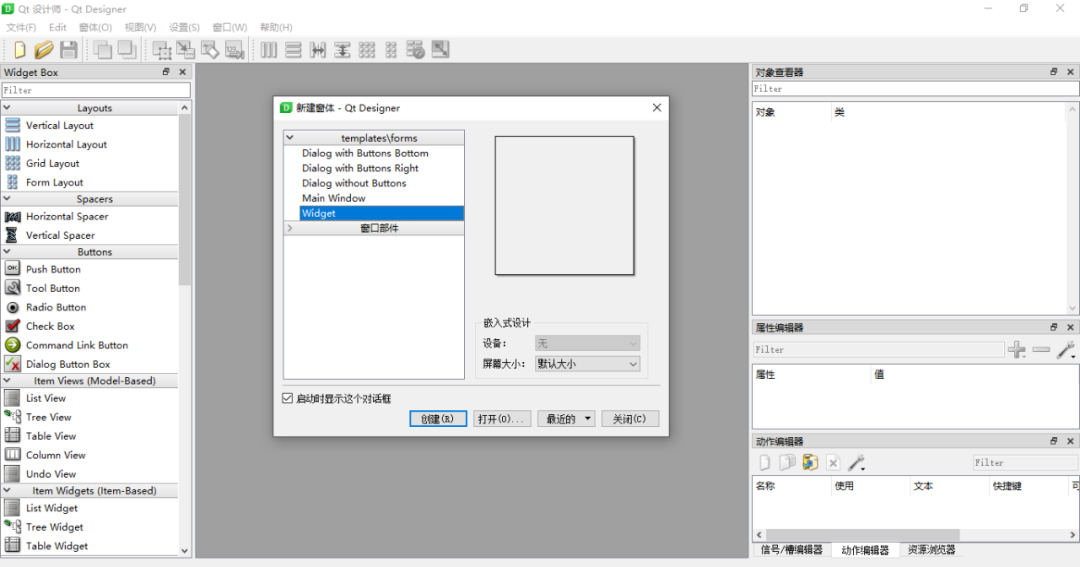Open the wrench dropdown in 动作编辑器

pos(856,462)
